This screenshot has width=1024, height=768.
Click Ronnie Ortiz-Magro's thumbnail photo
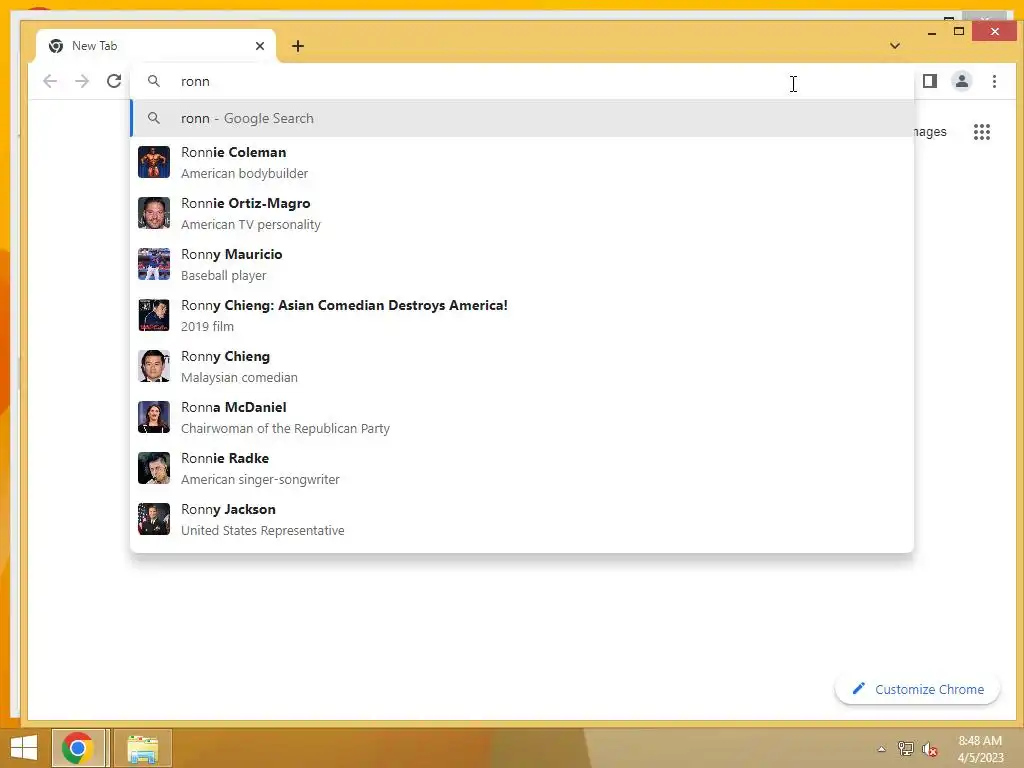[154, 213]
